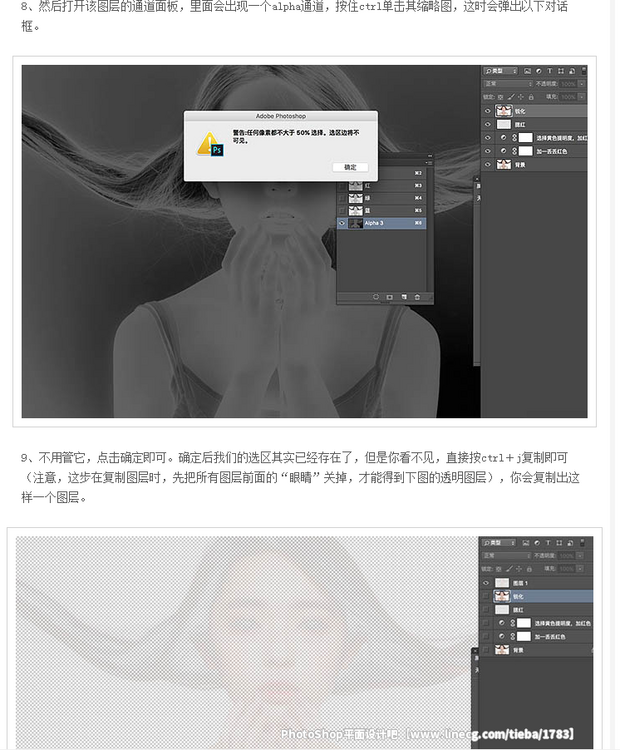
Task: Hide the 背景 layer via its eye in step 8 screenshot
Action: click(487, 165)
